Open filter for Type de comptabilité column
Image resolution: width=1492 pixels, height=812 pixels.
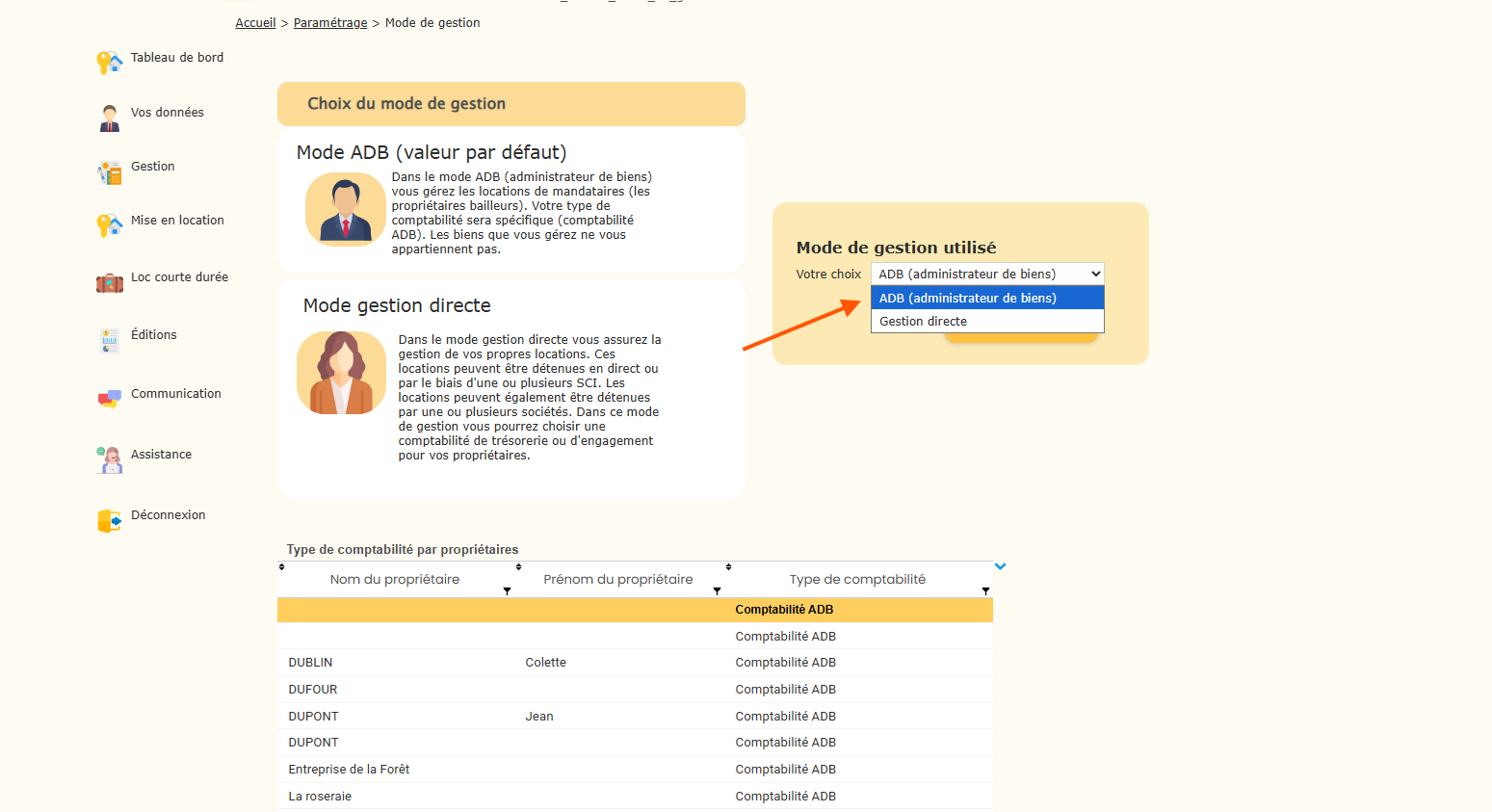point(985,591)
